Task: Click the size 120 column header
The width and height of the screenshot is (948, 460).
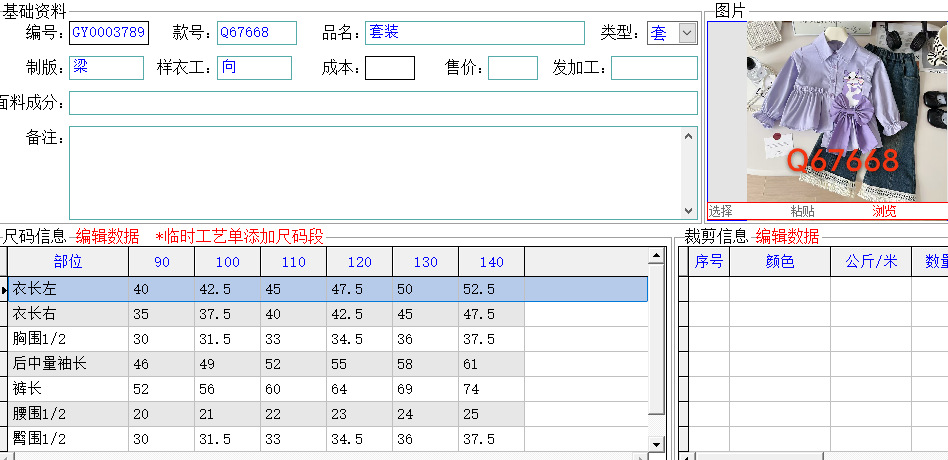Action: point(359,262)
